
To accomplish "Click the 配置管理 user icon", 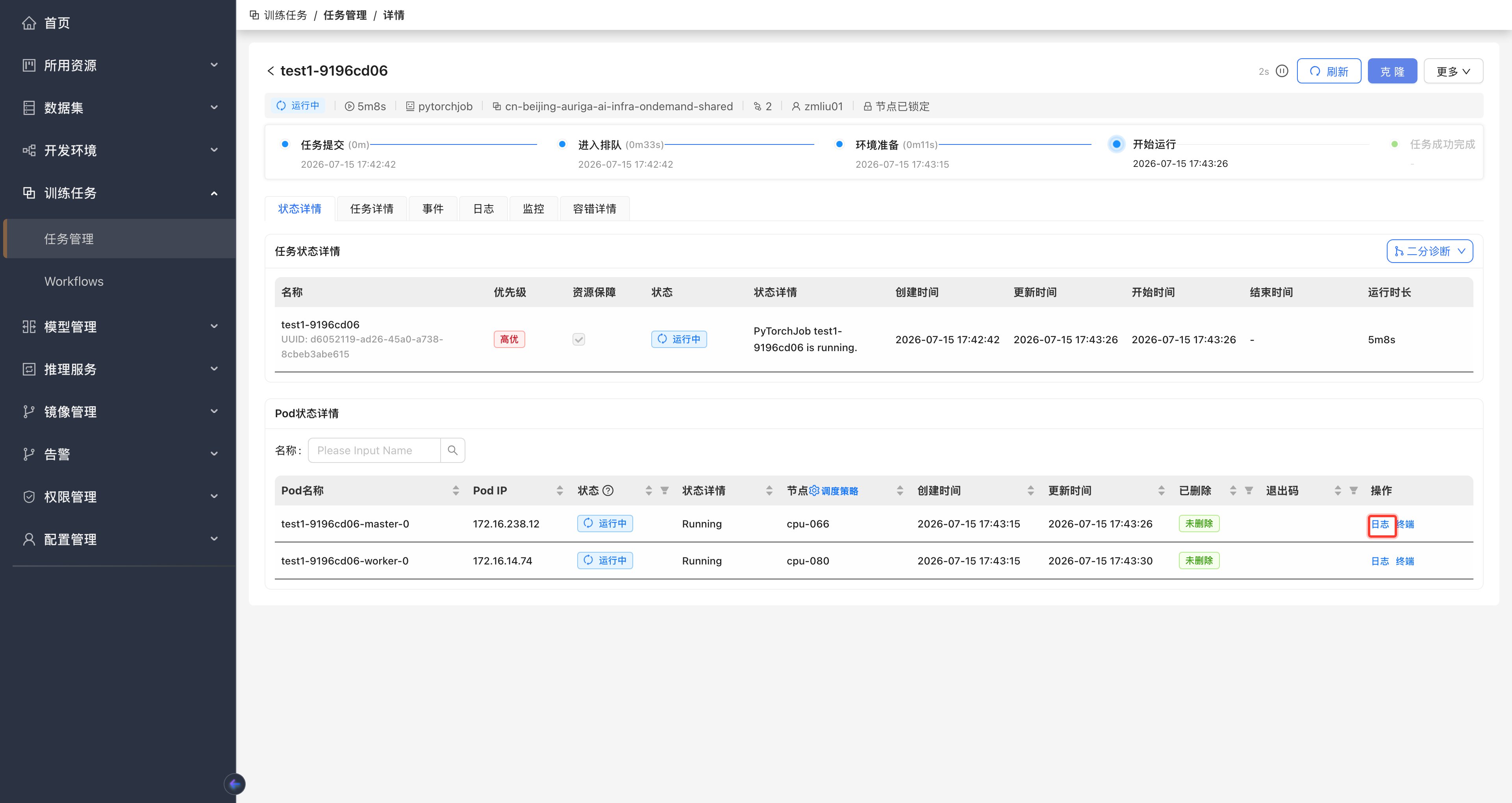I will (29, 539).
